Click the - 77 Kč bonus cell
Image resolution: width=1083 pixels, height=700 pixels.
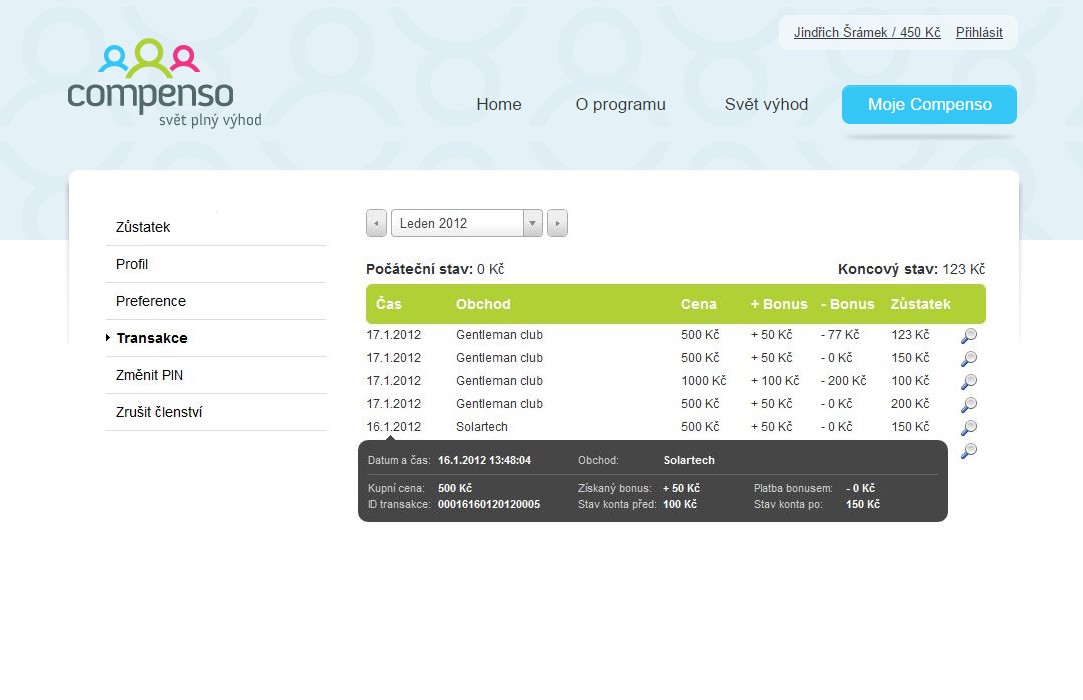coord(840,335)
